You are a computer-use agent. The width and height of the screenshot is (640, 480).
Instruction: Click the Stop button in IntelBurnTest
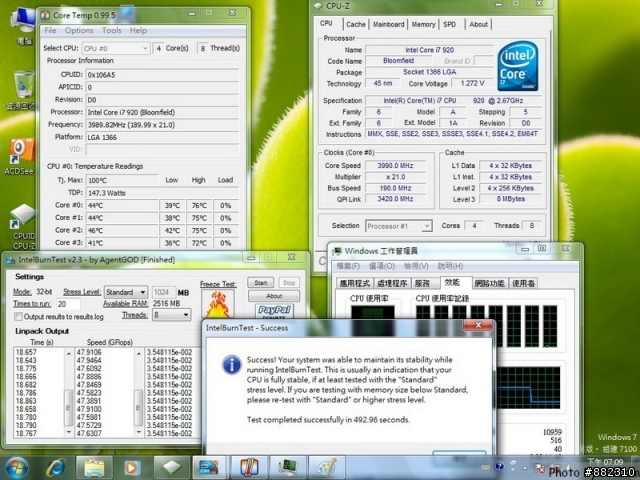click(289, 283)
